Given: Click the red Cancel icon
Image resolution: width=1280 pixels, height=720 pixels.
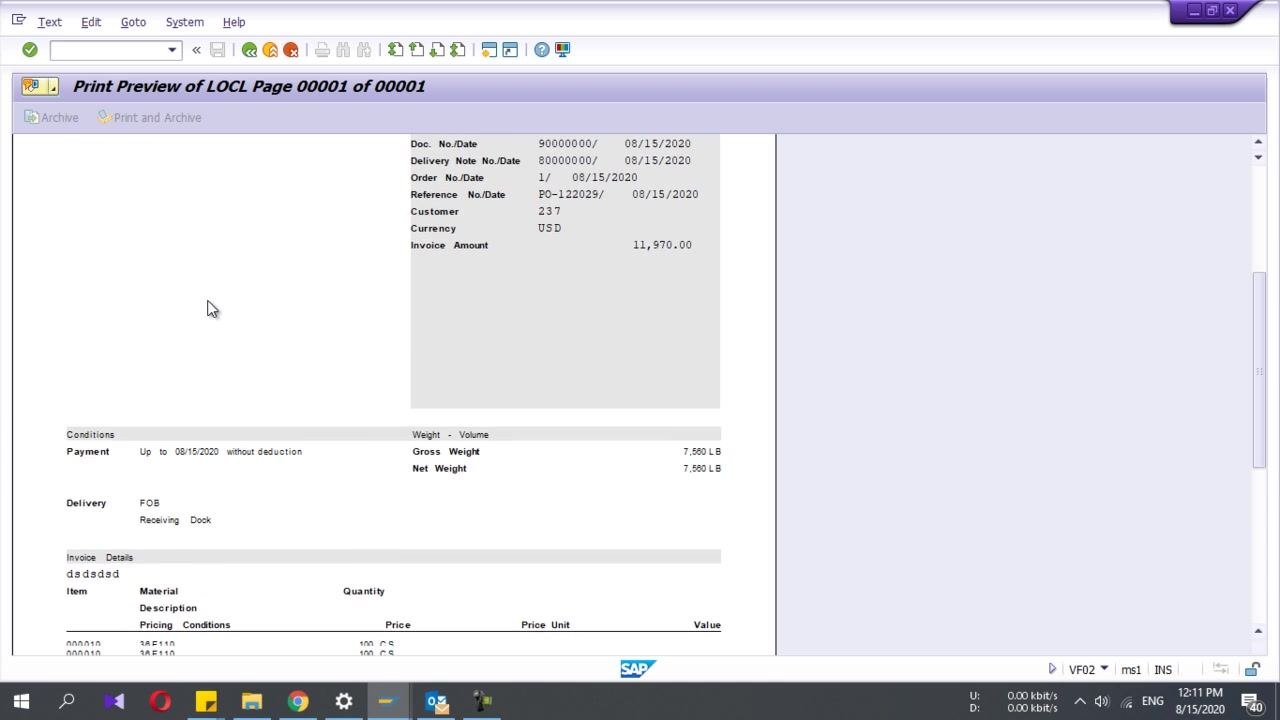Looking at the screenshot, I should [x=291, y=50].
